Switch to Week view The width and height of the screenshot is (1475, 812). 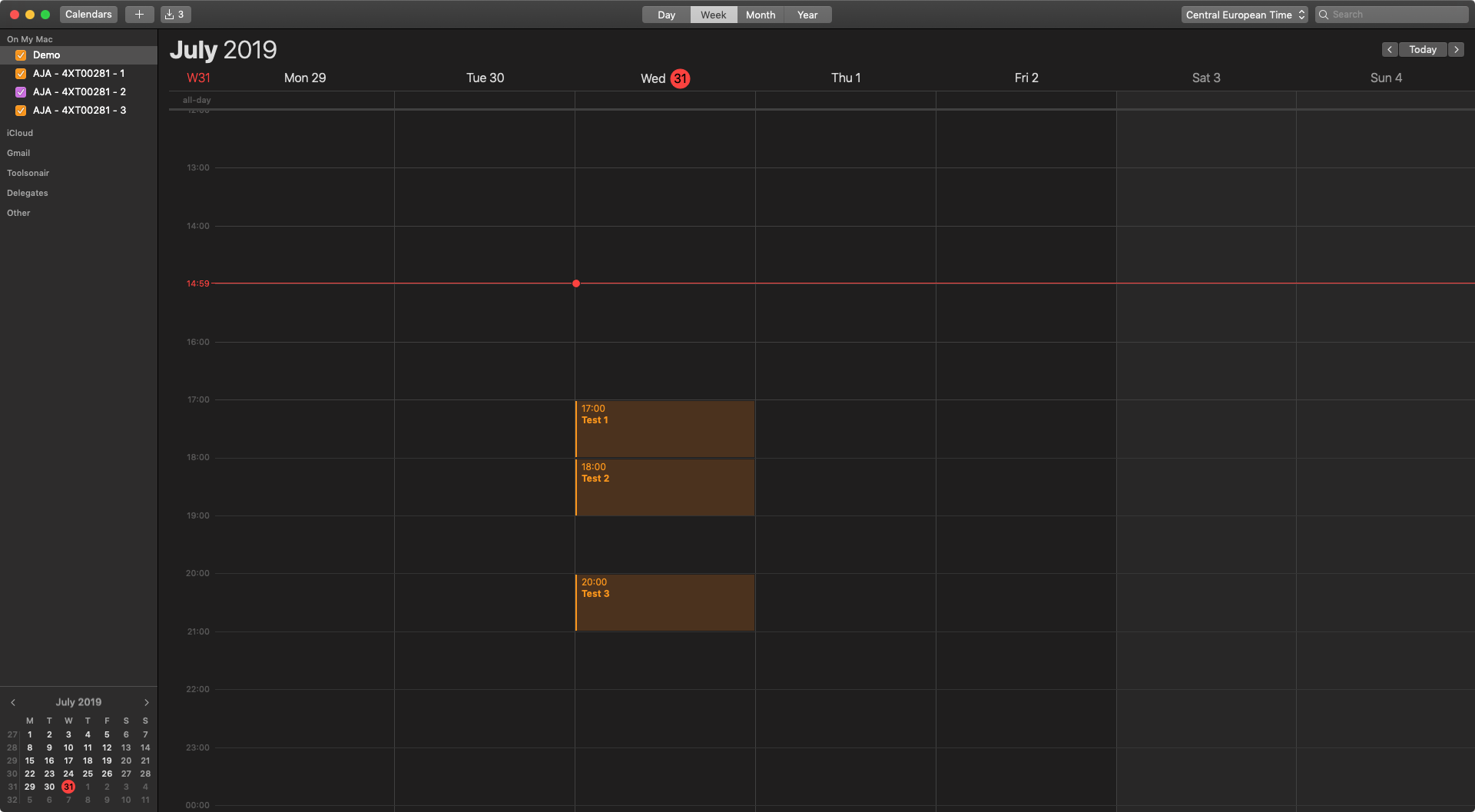point(713,15)
